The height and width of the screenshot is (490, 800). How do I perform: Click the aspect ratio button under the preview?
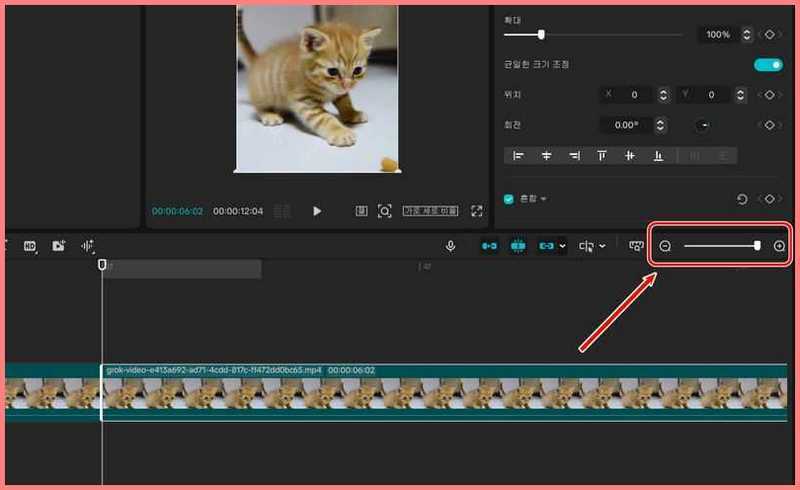tap(430, 211)
